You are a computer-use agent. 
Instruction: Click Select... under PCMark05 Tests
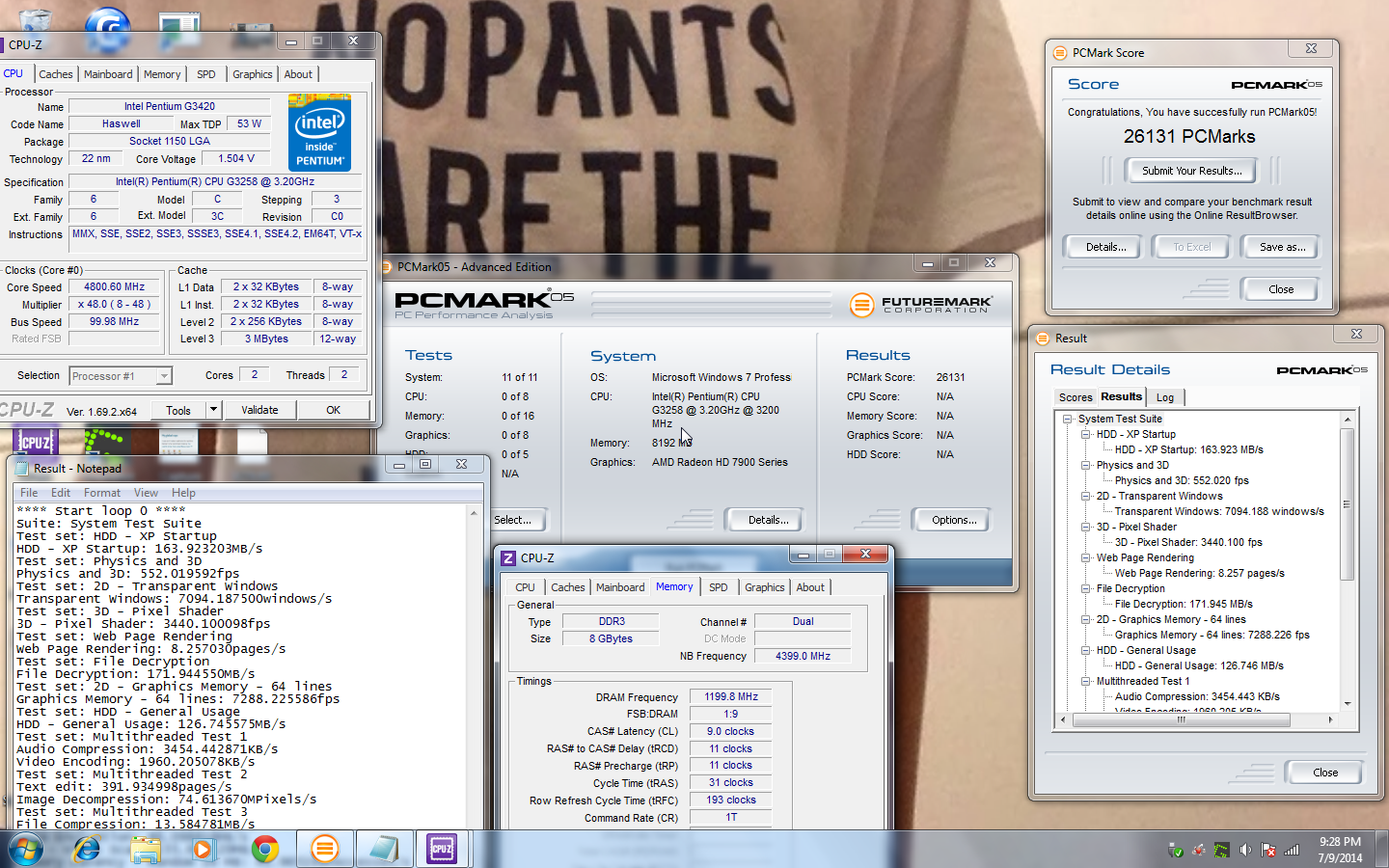coord(515,520)
